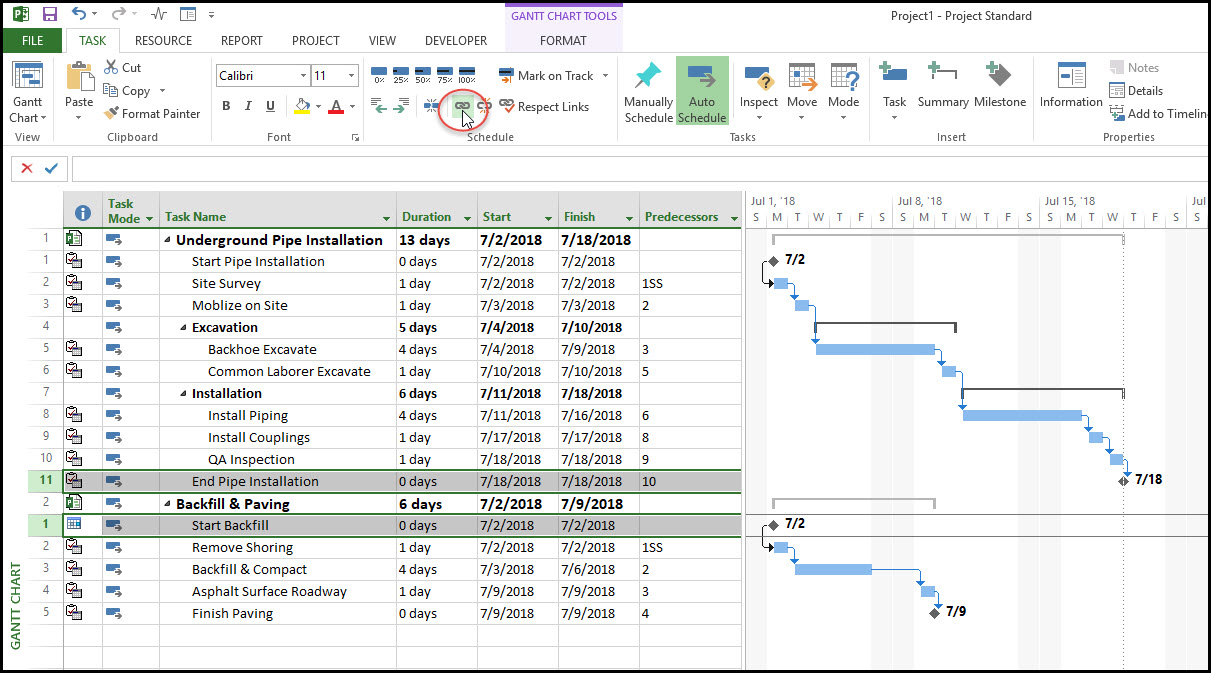Open task Information dialog
Viewport: 1211px width, 673px height.
[1070, 85]
